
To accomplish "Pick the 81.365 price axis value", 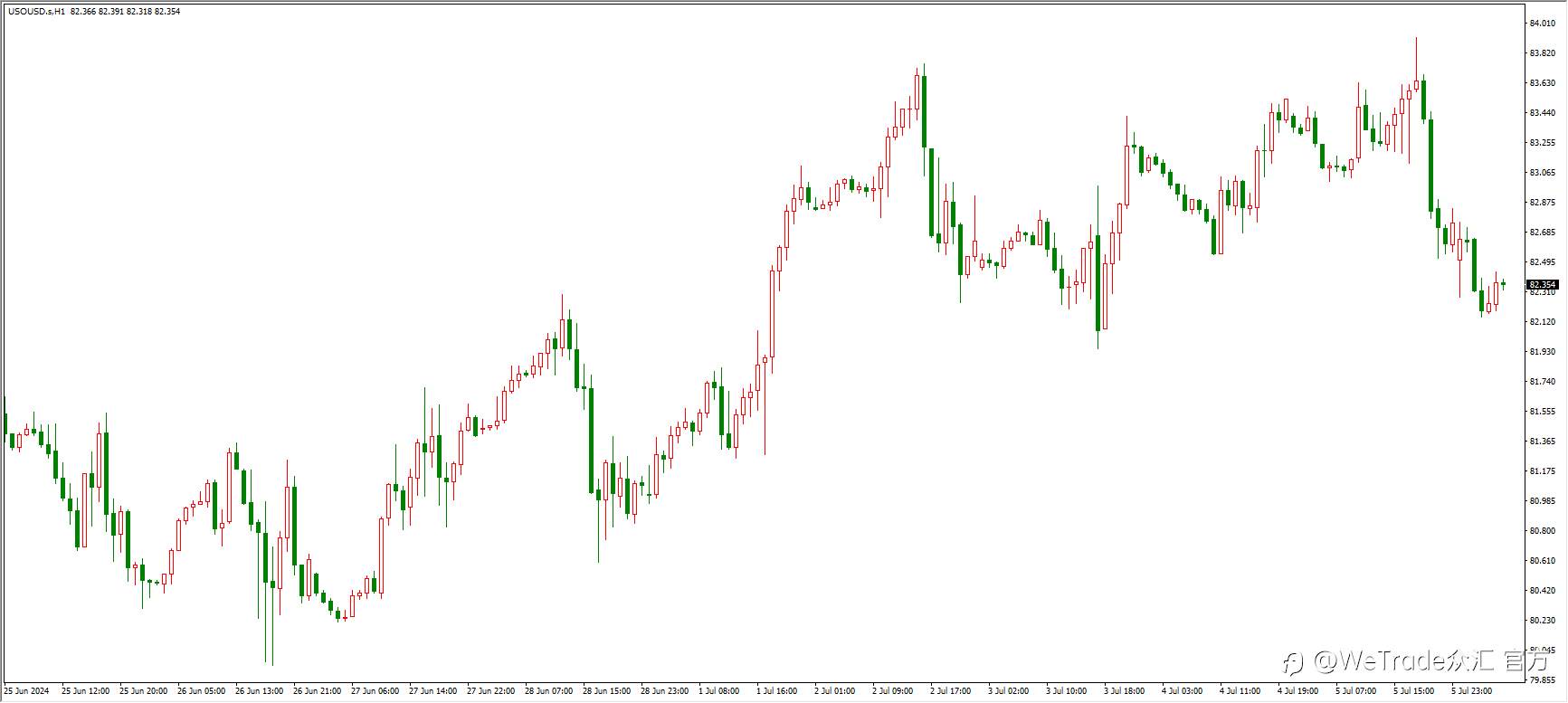I will 1543,442.
